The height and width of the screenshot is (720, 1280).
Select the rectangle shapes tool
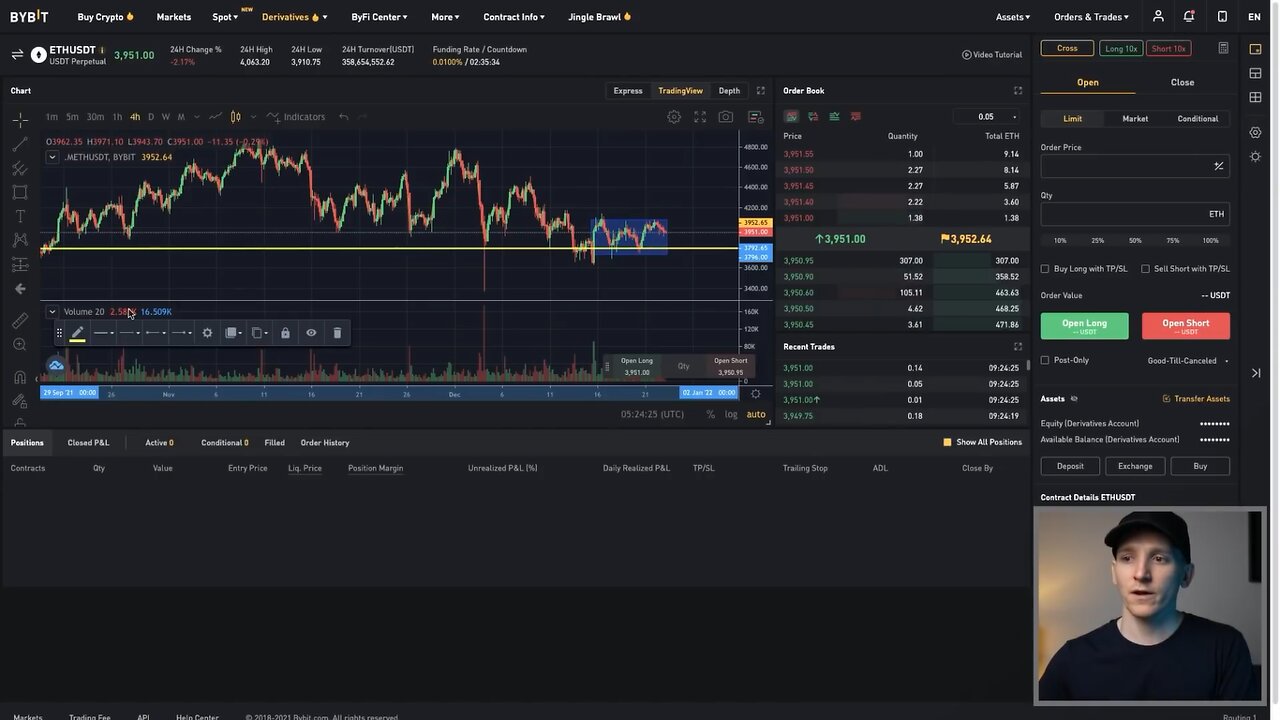click(20, 192)
